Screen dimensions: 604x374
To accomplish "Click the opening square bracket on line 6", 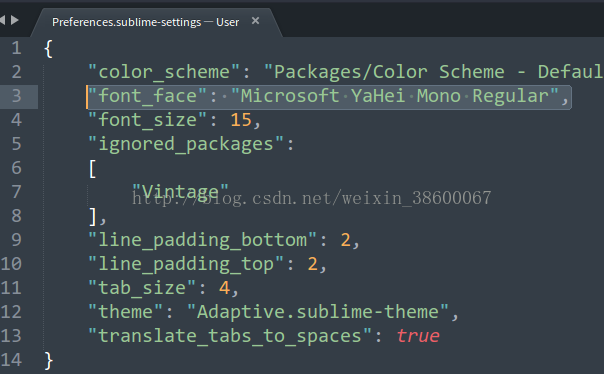I will tap(92, 169).
